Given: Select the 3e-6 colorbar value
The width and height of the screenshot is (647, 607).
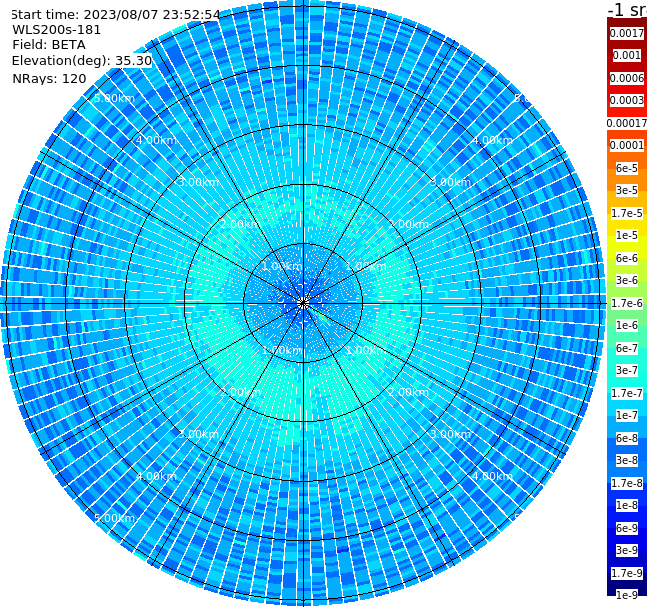Looking at the screenshot, I should (627, 280).
